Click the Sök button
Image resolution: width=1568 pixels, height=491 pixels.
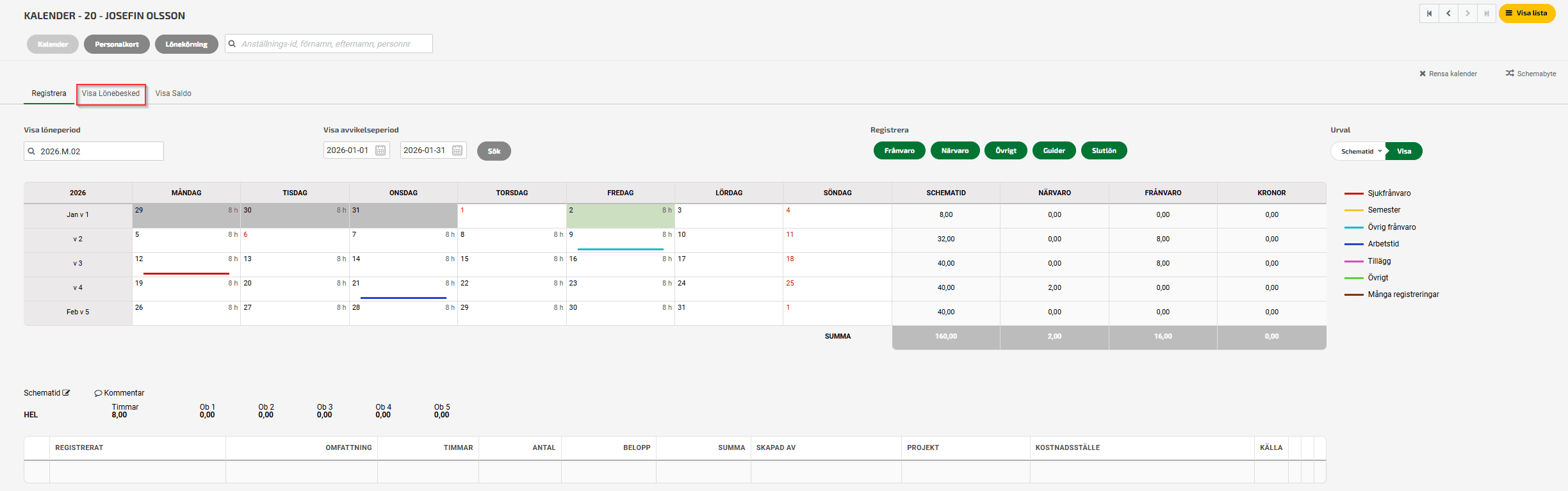click(494, 151)
